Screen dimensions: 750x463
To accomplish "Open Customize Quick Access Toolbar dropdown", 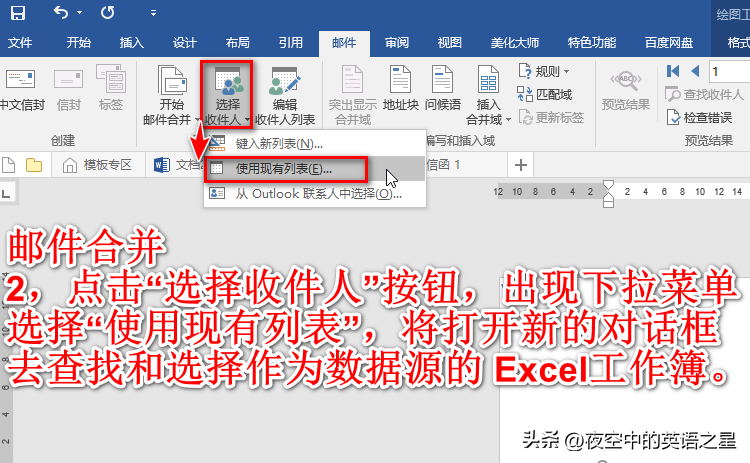I will 153,13.
